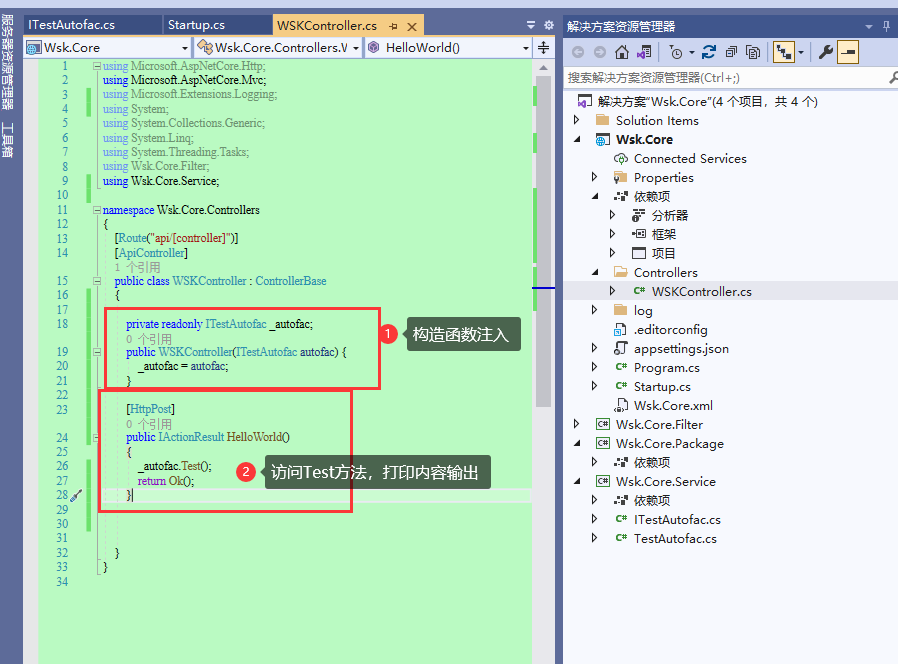
Task: Toggle the Preview Selected Items button
Action: pos(848,53)
